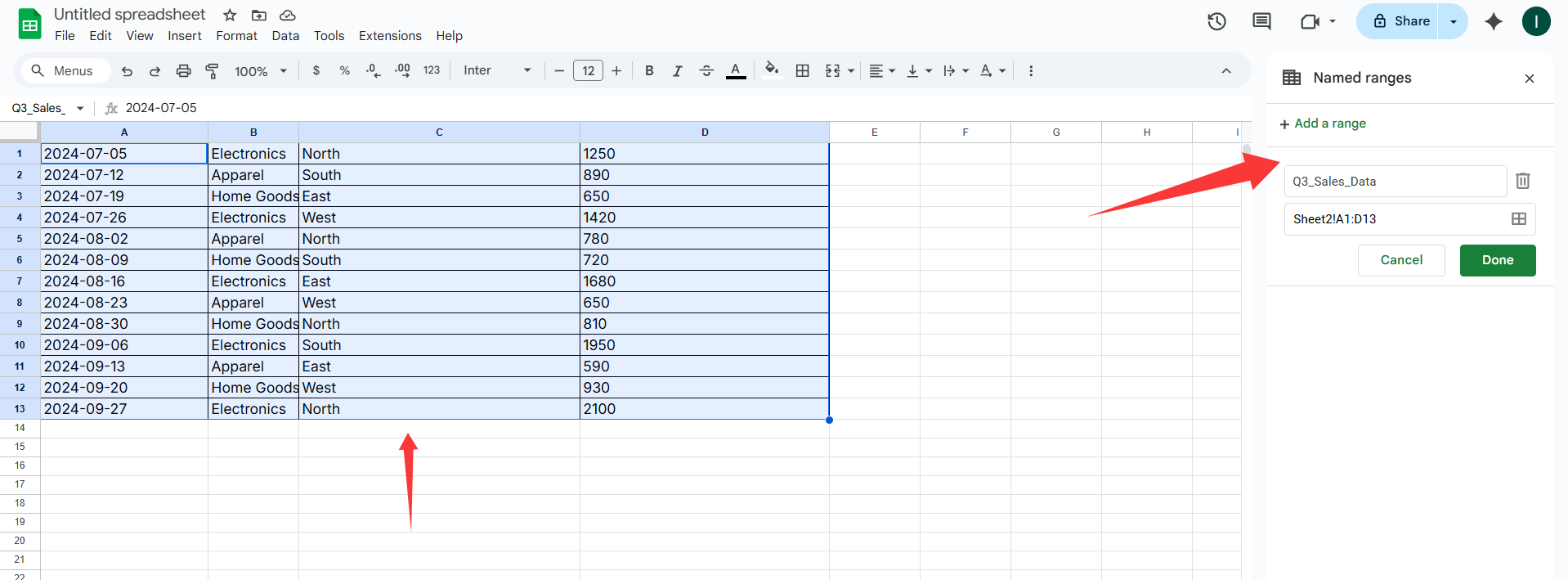Screen dimensions: 1568x580
Task: Click the select data range grid icon
Action: (1518, 219)
